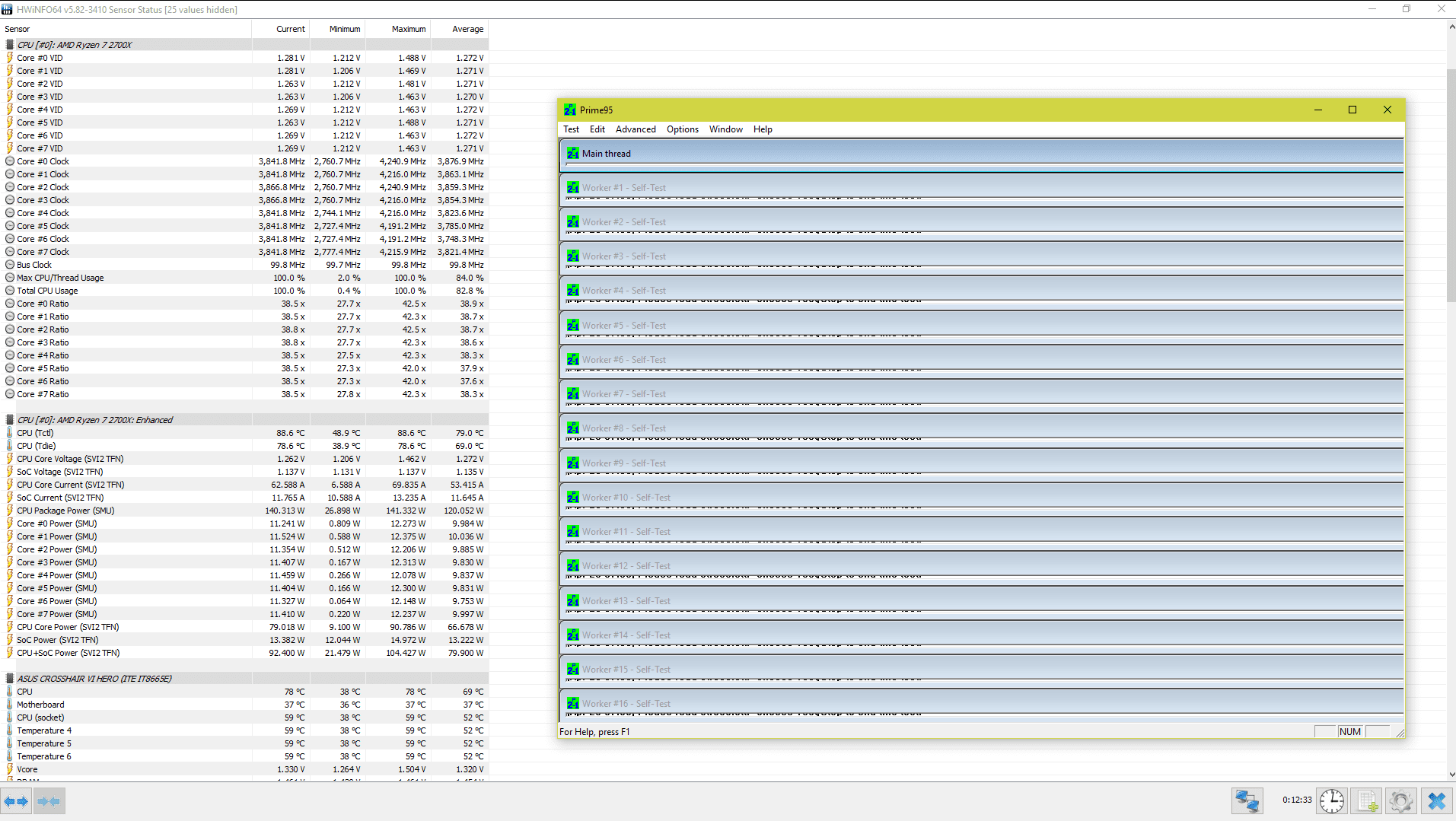The height and width of the screenshot is (821, 1456).
Task: Open the Advanced menu in Prime95
Action: pyautogui.click(x=636, y=129)
